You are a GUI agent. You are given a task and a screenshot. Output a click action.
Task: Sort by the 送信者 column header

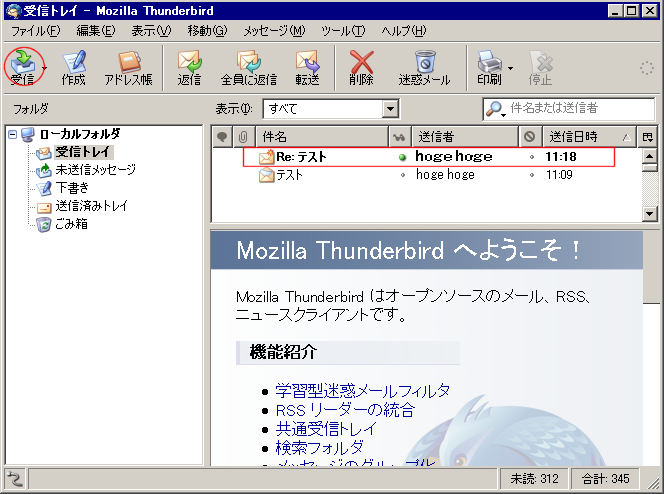[465, 137]
